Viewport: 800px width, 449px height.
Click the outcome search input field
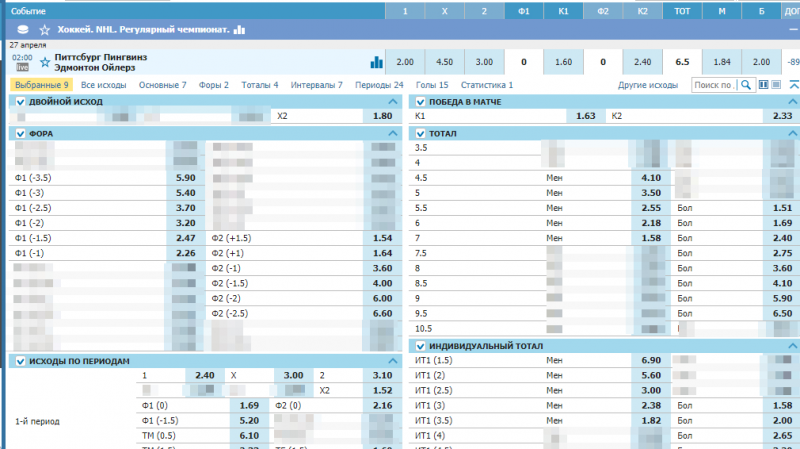click(712, 86)
